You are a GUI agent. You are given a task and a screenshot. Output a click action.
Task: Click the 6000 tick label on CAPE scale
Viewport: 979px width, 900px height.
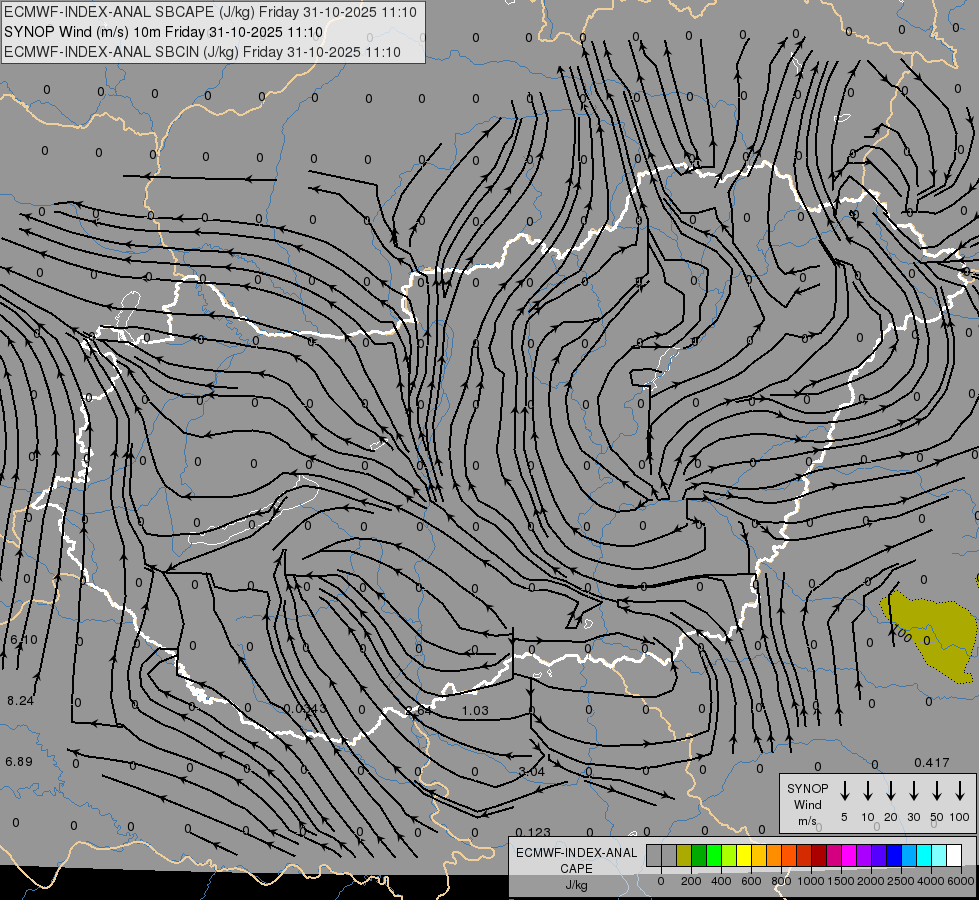pyautogui.click(x=961, y=881)
